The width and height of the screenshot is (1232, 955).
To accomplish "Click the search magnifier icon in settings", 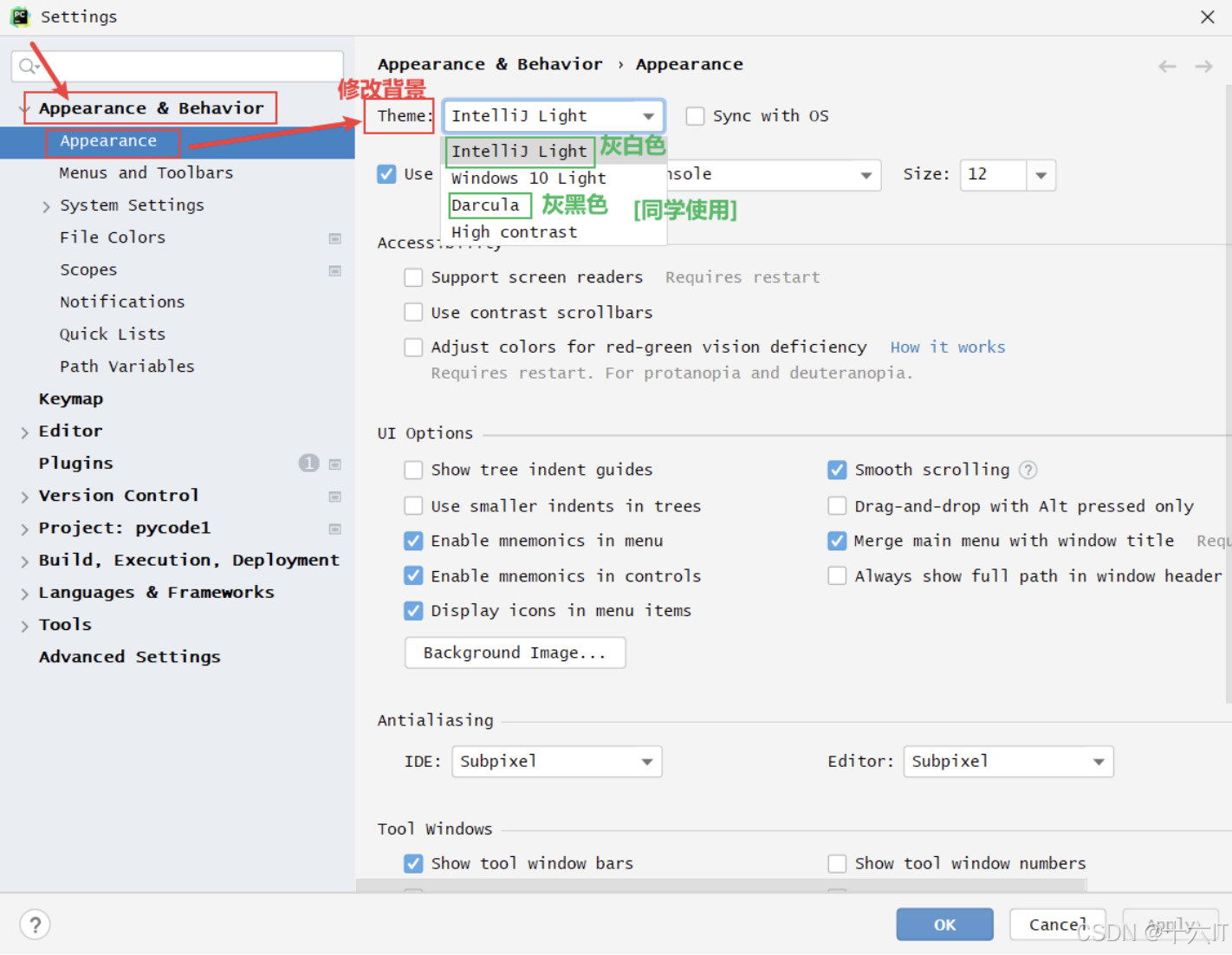I will (x=29, y=67).
